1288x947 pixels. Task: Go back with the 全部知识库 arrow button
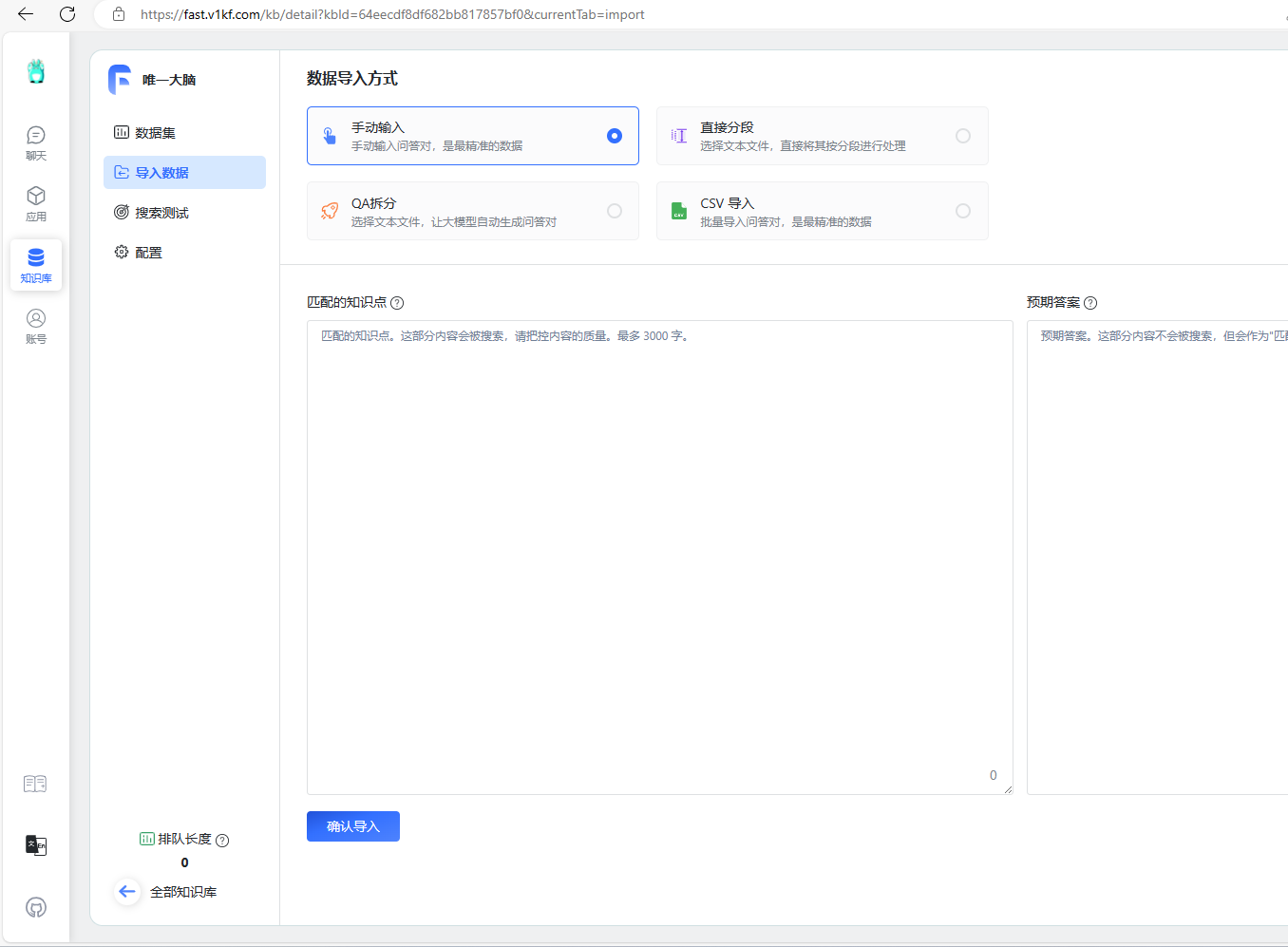click(127, 892)
